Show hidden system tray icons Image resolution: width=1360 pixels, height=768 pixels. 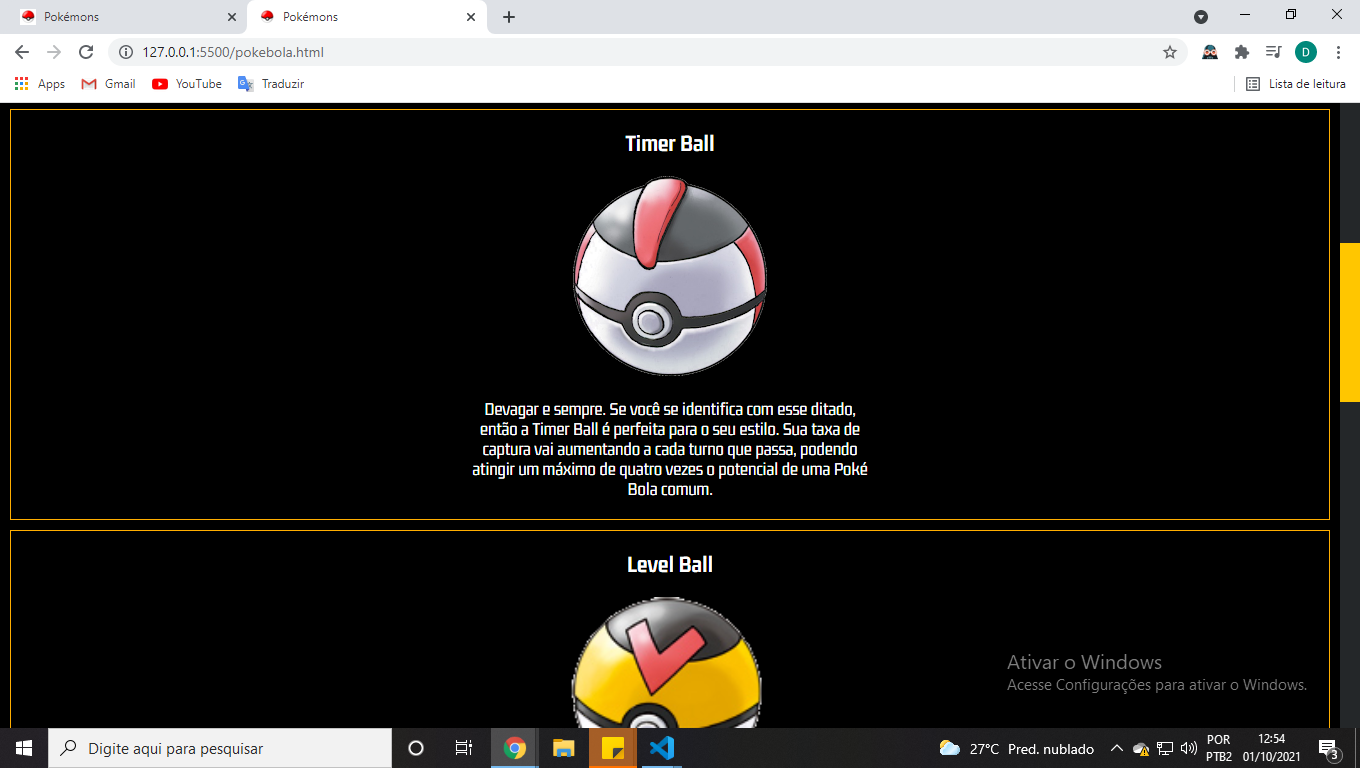[x=1117, y=748]
